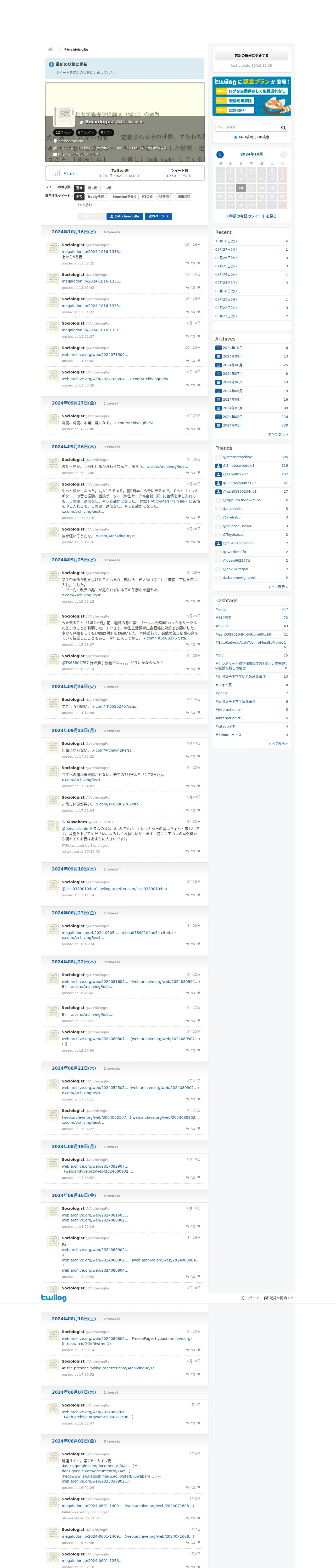Click the ツイート検索 input field

click(x=247, y=128)
